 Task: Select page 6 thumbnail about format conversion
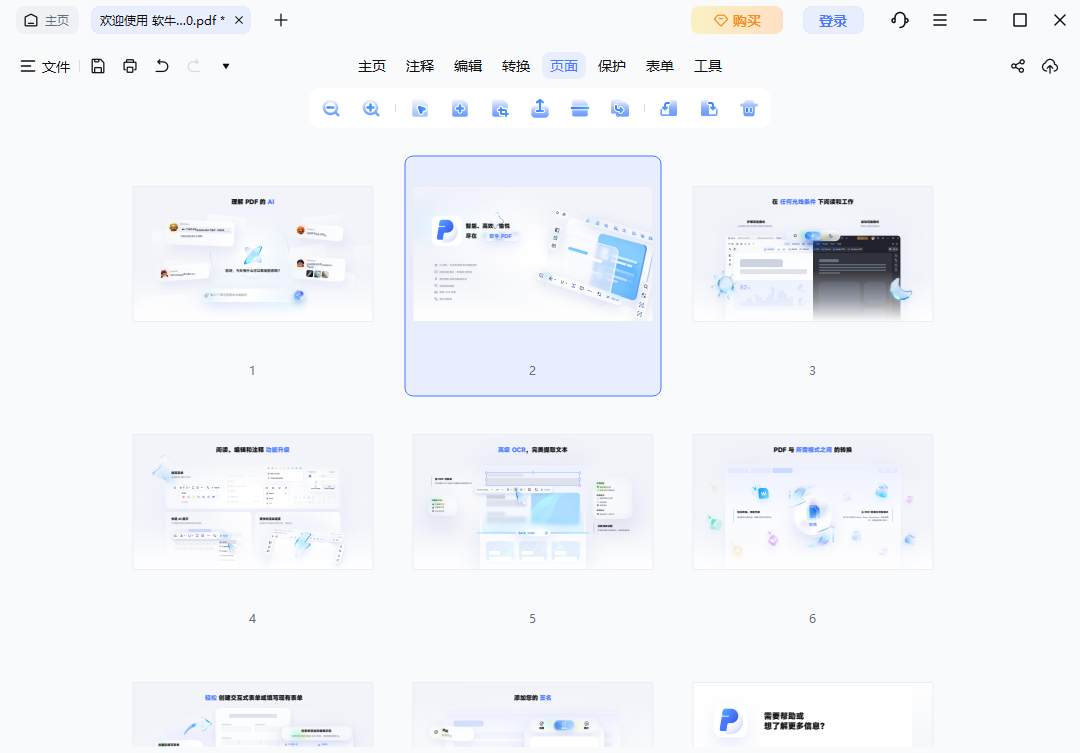pos(813,502)
